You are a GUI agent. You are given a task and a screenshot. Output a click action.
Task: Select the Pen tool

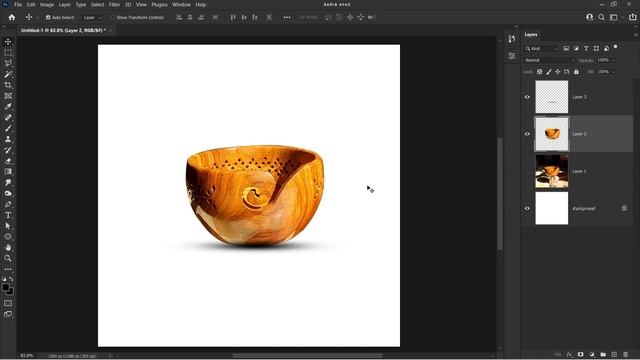[x=8, y=204]
